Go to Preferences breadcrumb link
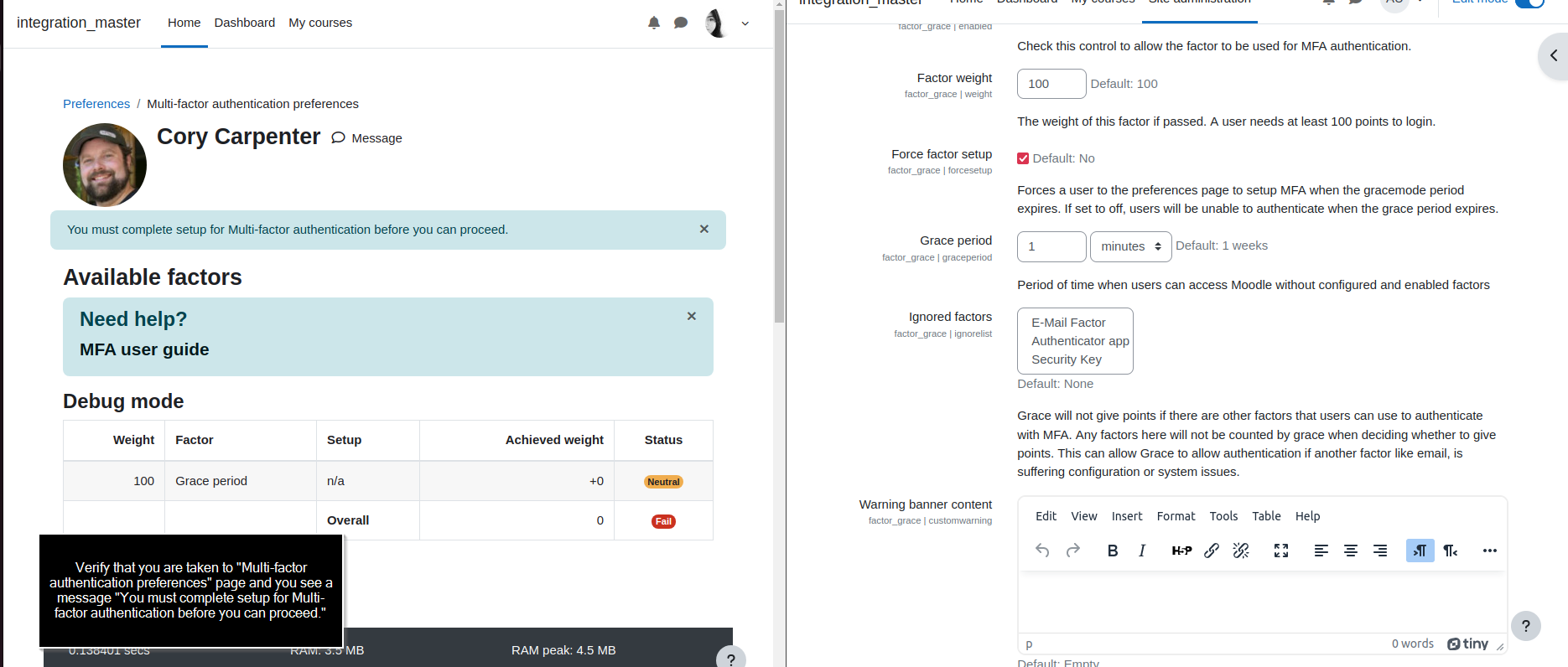This screenshot has width=1568, height=667. coord(96,104)
